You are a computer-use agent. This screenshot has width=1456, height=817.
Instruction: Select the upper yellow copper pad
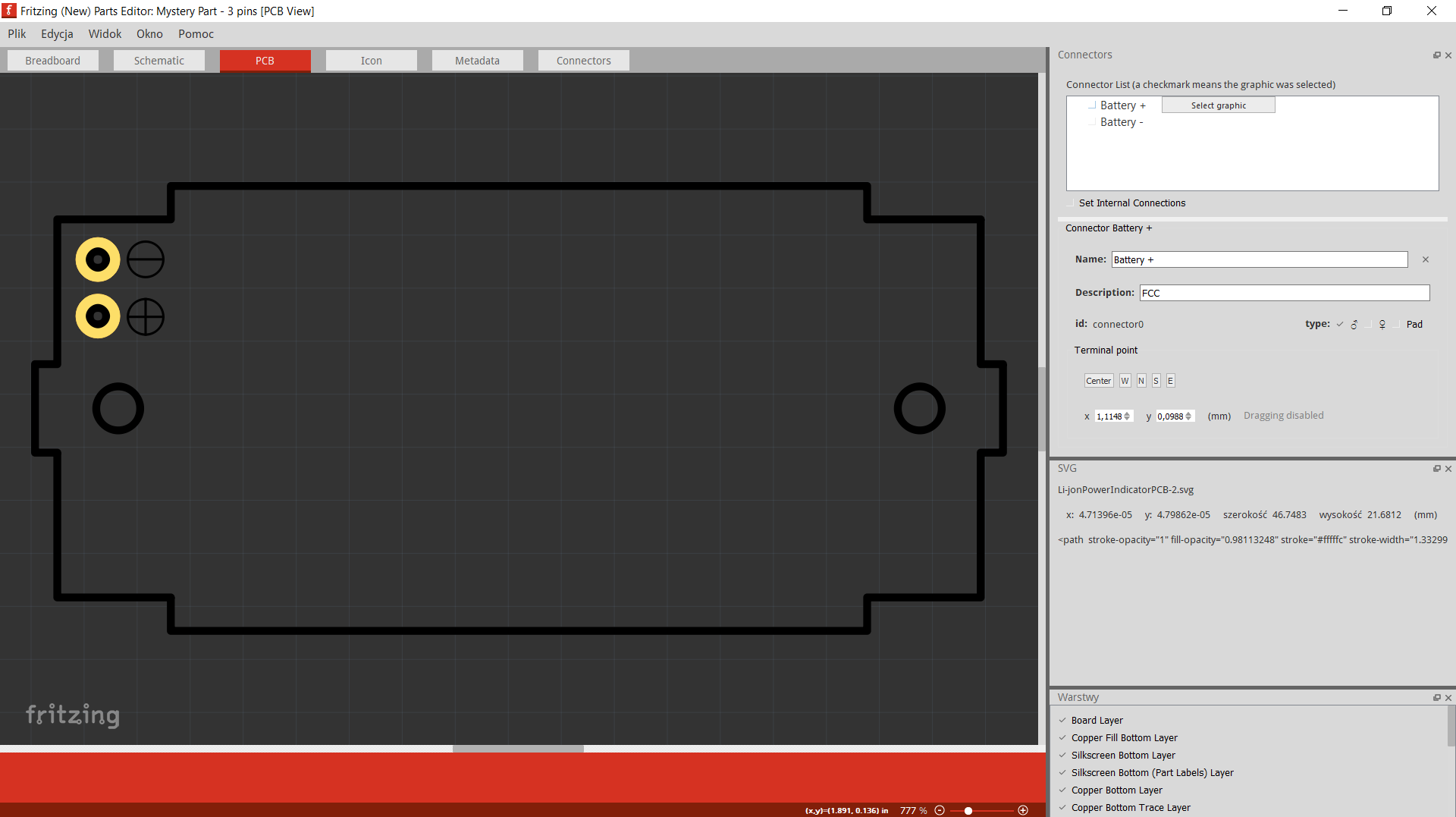tap(98, 259)
